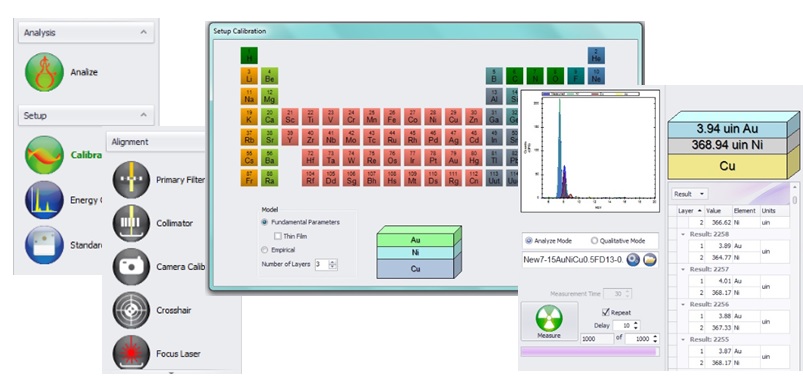803x391 pixels.
Task: Uncheck the Repeat checkbox
Action: pyautogui.click(x=606, y=312)
